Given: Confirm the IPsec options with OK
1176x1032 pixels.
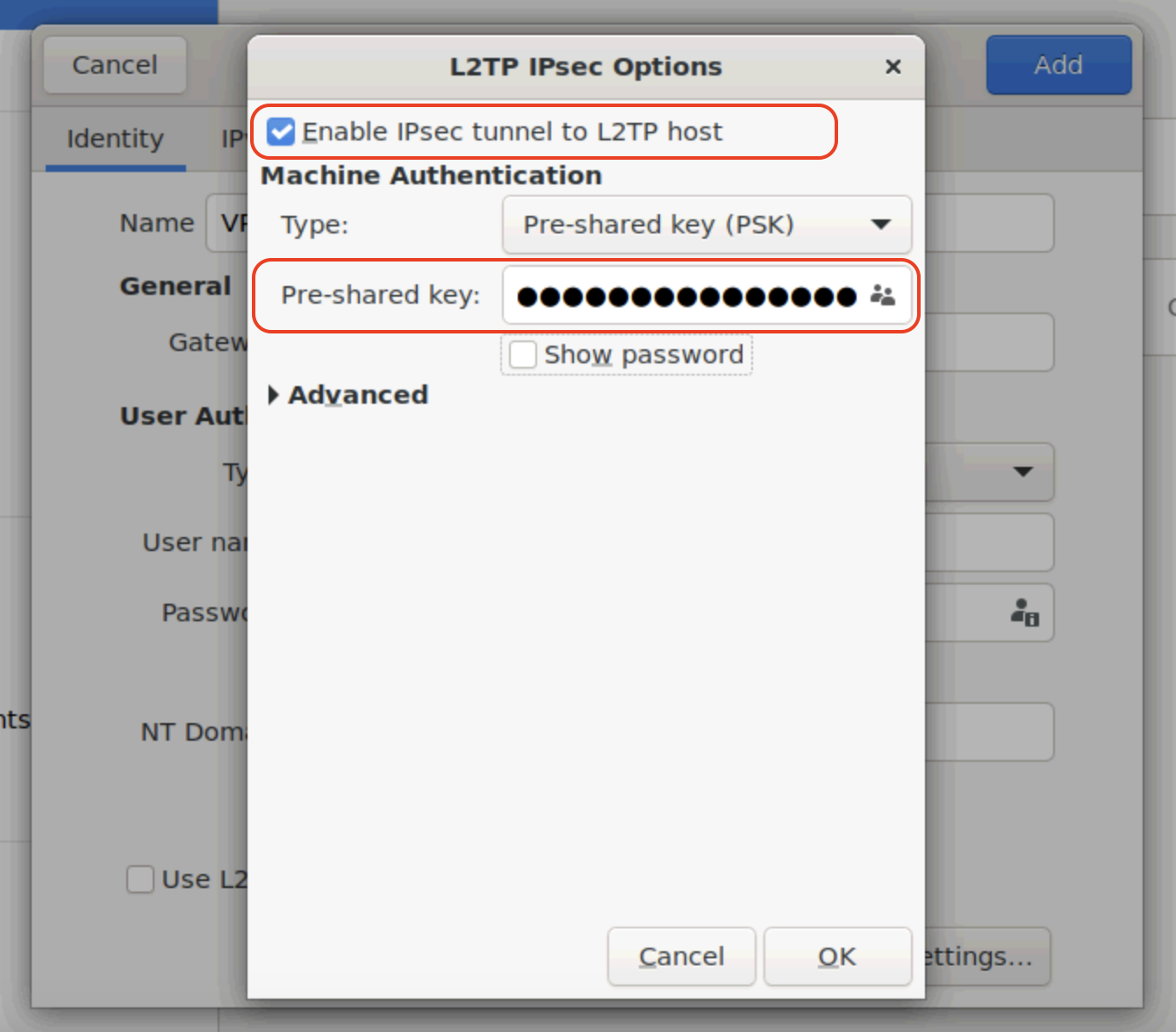Looking at the screenshot, I should click(x=837, y=957).
